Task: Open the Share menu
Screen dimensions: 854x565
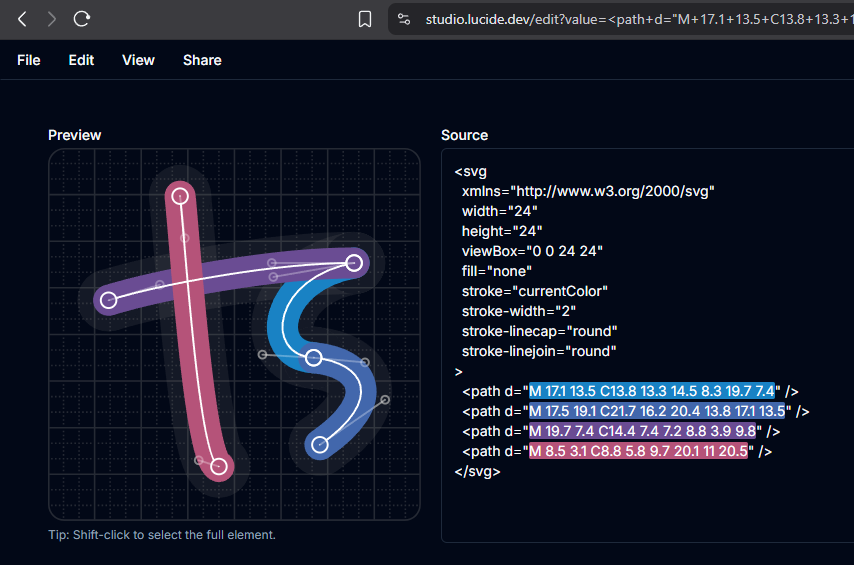Action: (x=202, y=60)
